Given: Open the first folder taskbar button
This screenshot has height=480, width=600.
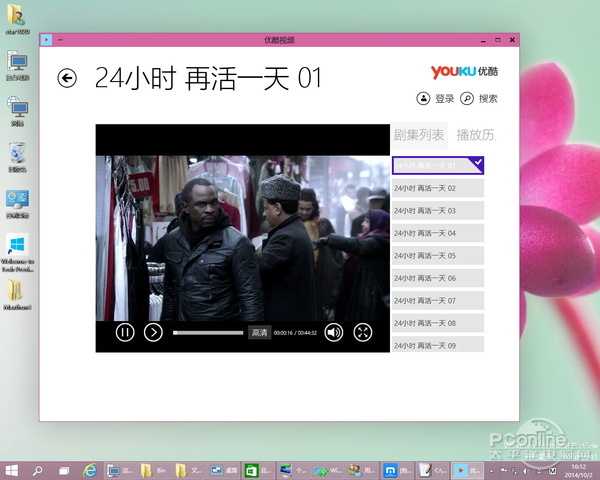Looking at the screenshot, I should (x=154, y=470).
